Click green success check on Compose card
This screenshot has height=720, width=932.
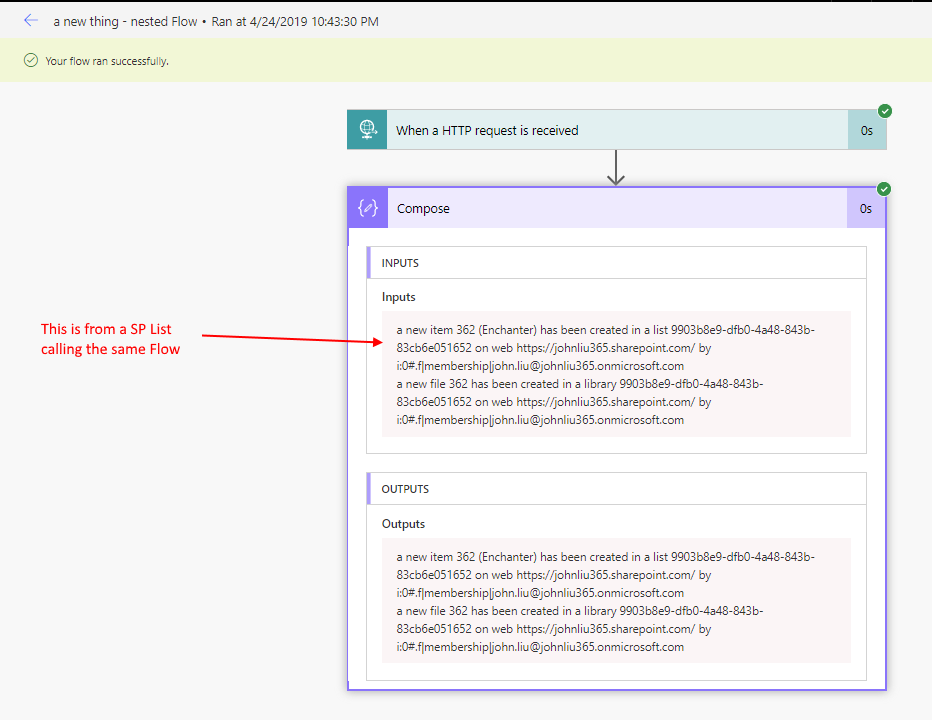point(885,189)
